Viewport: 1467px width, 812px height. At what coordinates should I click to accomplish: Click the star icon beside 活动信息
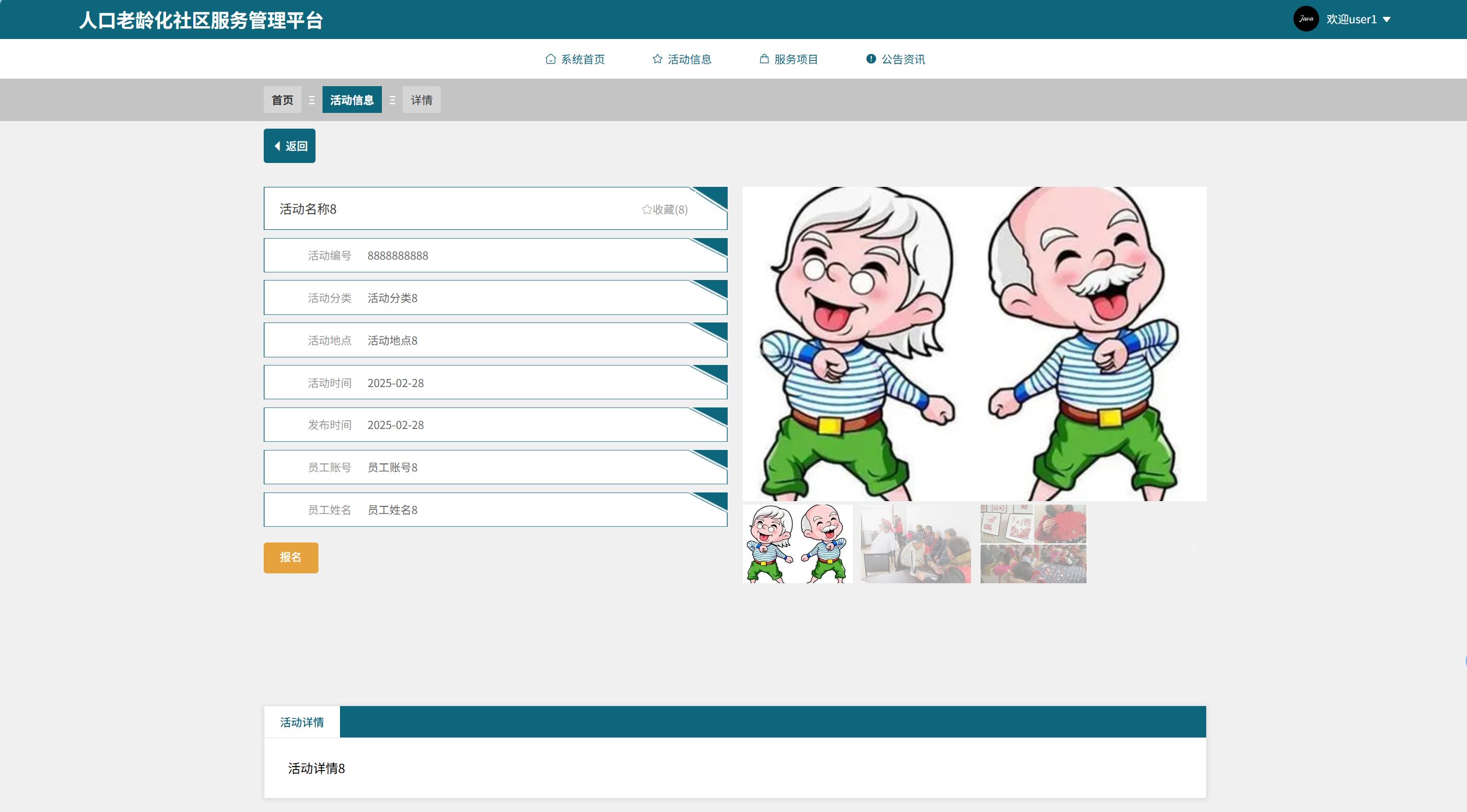(x=657, y=59)
